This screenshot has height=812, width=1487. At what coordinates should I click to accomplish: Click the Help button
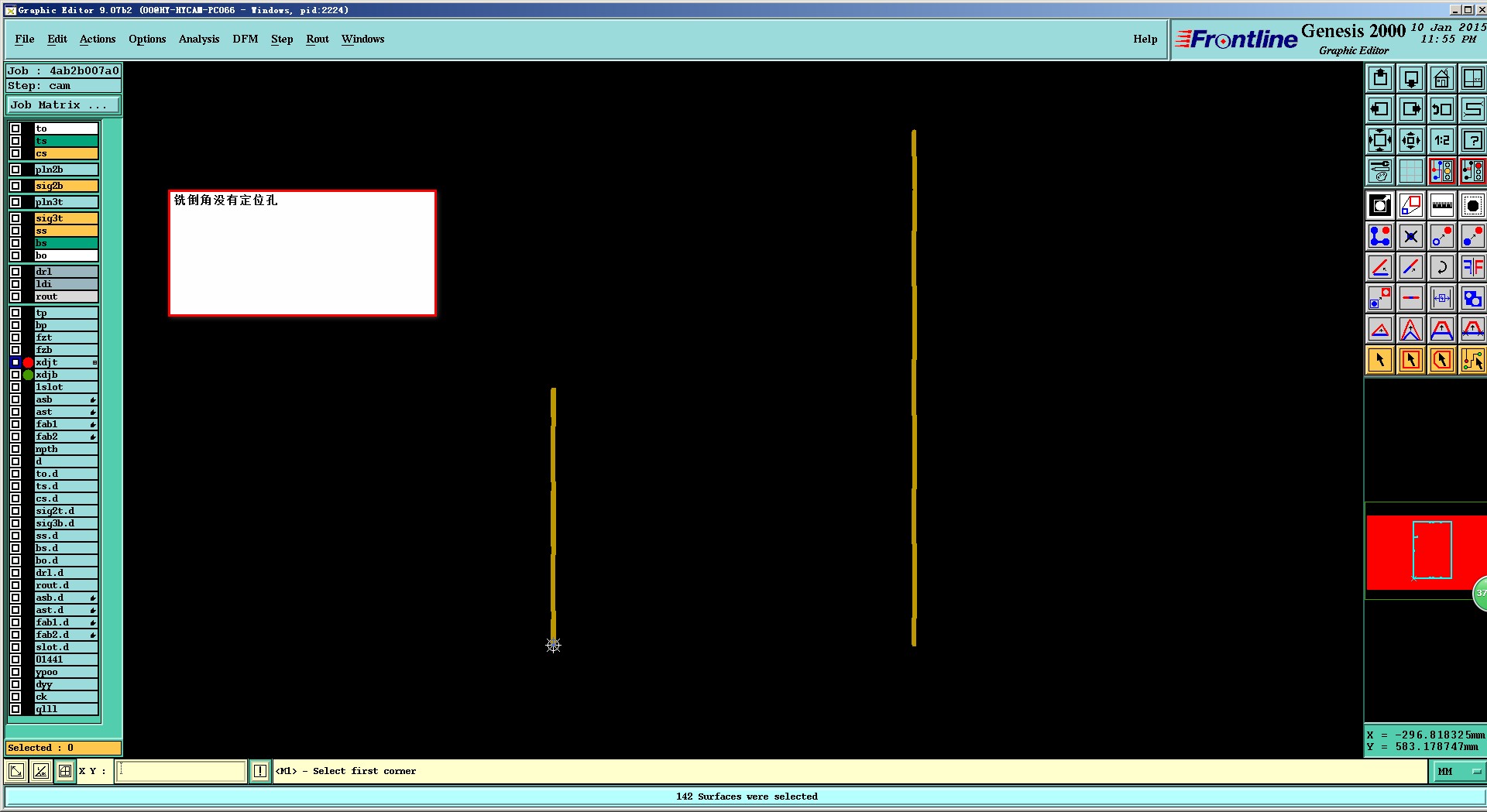tap(1145, 39)
